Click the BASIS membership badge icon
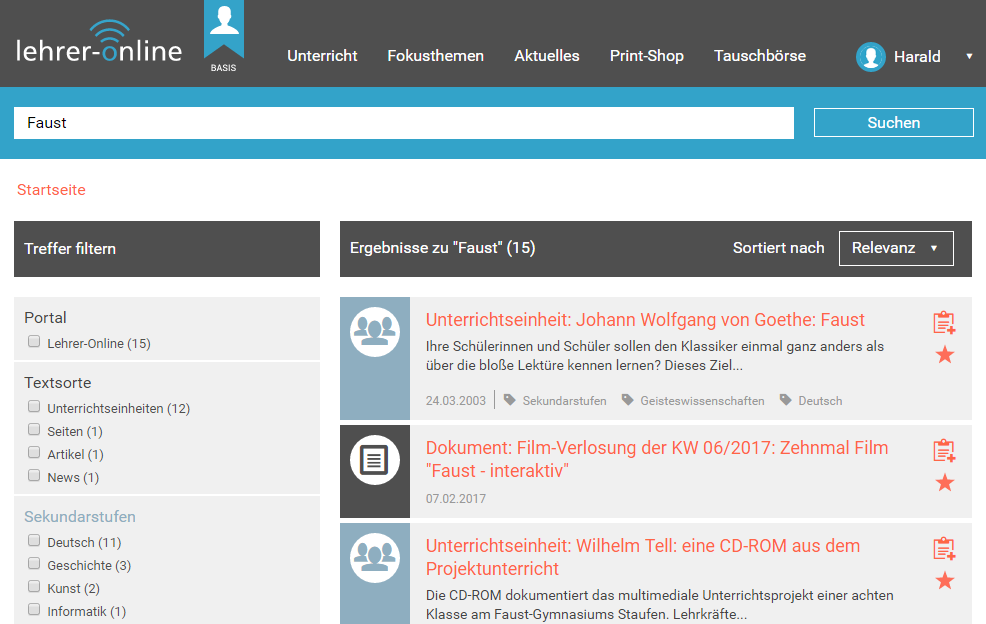Image resolution: width=986 pixels, height=624 pixels. point(223,36)
